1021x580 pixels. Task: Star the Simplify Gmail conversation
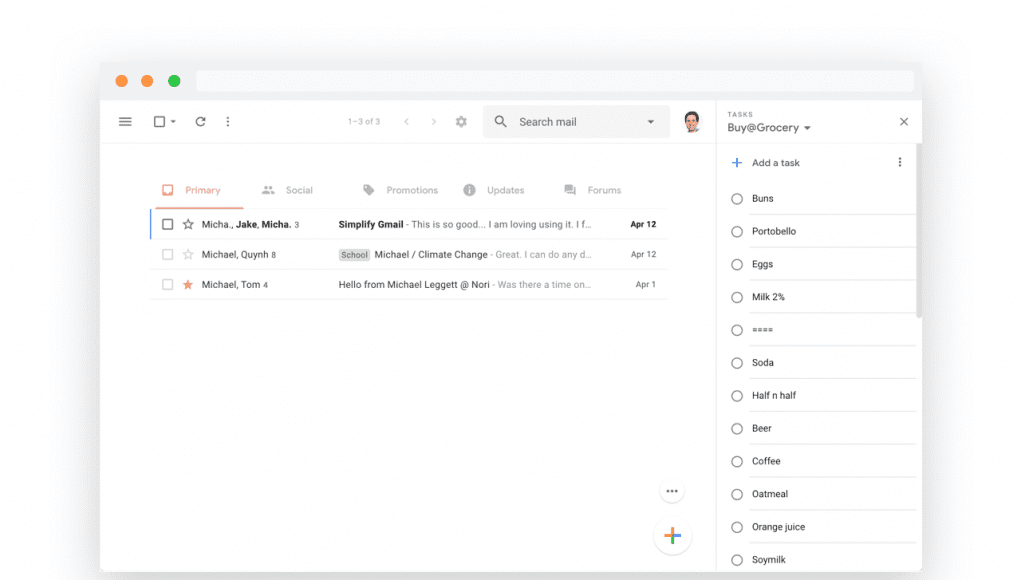[188, 225]
